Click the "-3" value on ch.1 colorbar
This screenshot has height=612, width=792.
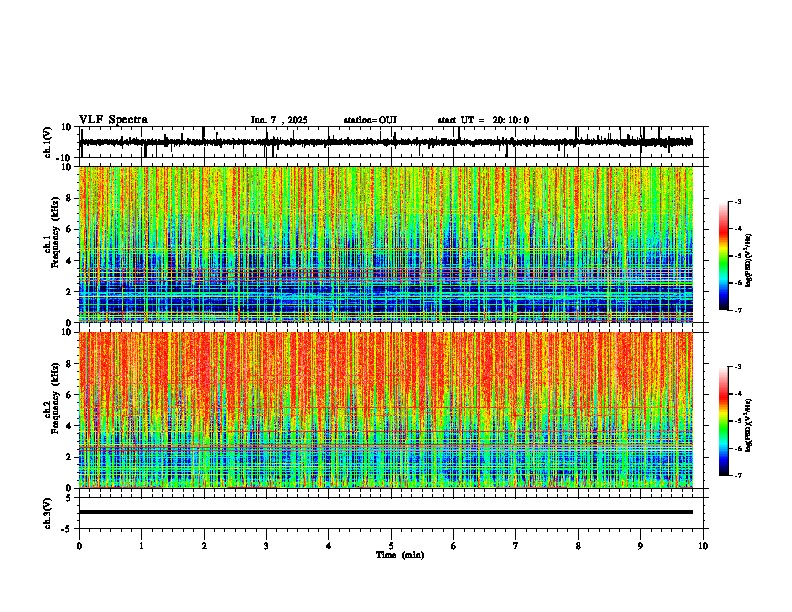(x=738, y=202)
